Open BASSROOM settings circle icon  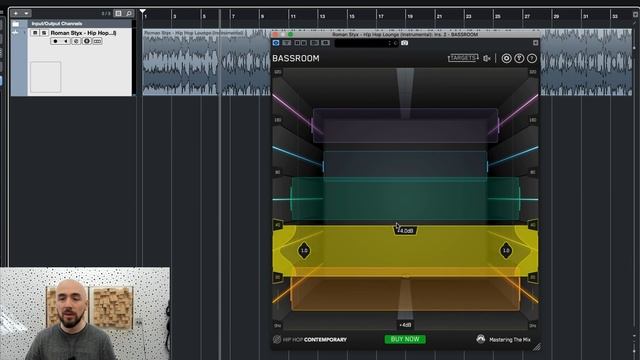pyautogui.click(x=506, y=58)
